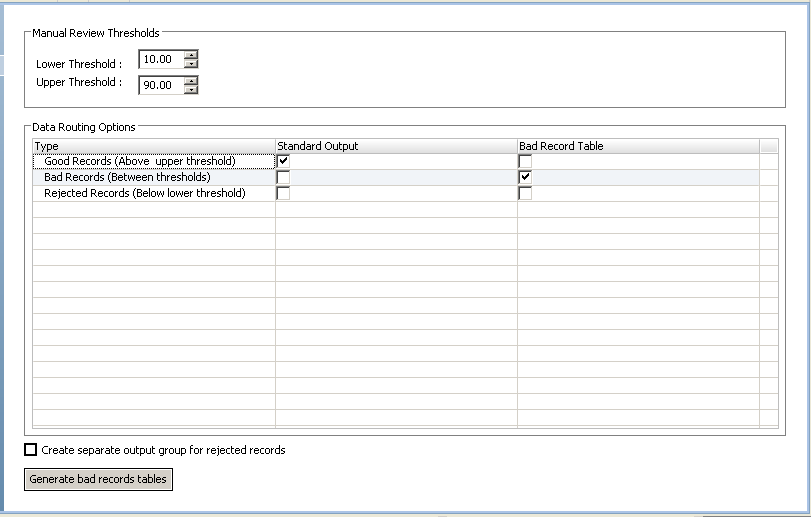The image size is (811, 517).
Task: Uncheck Bad Record Table for Bad Records
Action: 525,177
